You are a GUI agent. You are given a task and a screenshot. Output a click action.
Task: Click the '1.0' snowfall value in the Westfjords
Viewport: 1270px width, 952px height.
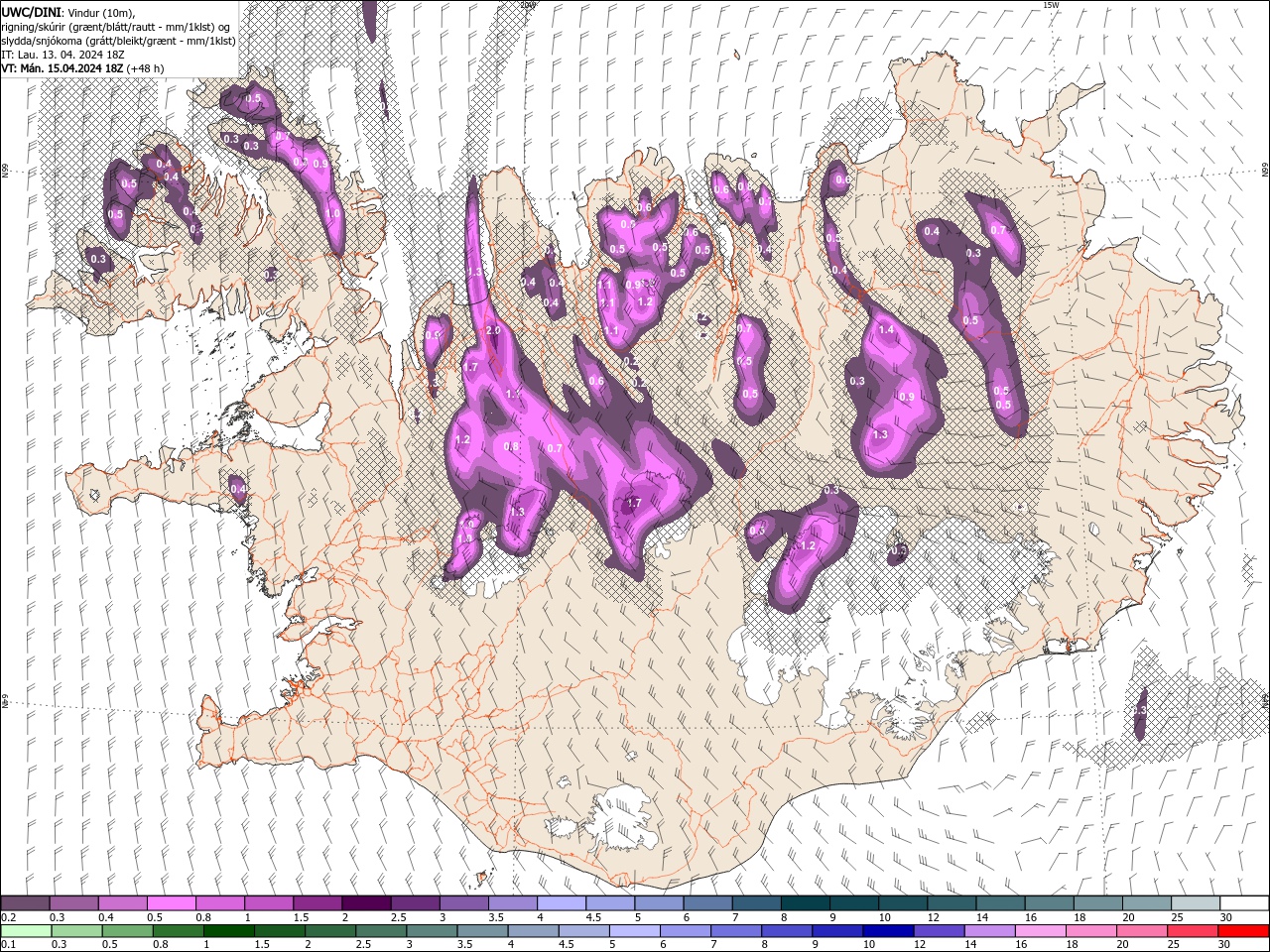[x=333, y=213]
